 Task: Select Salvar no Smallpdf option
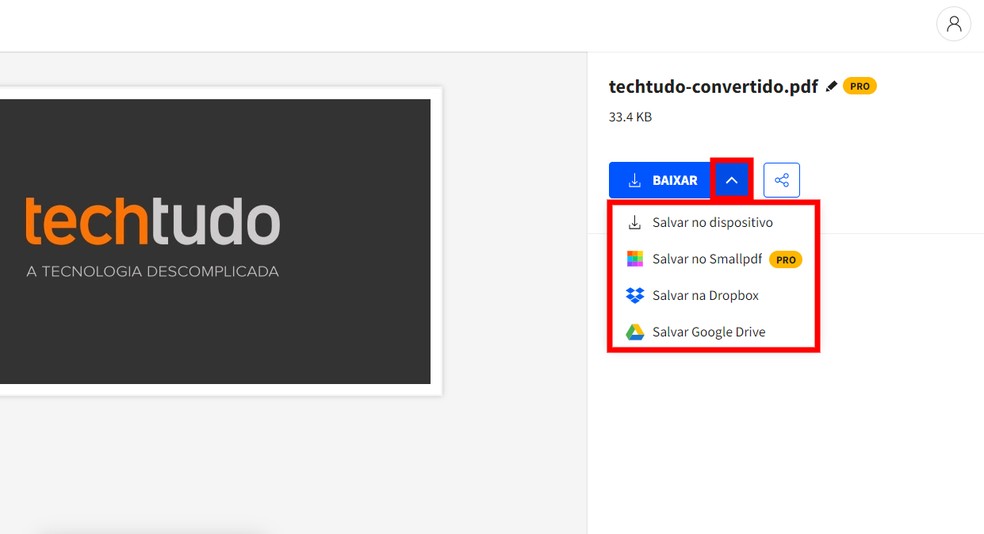click(x=713, y=259)
